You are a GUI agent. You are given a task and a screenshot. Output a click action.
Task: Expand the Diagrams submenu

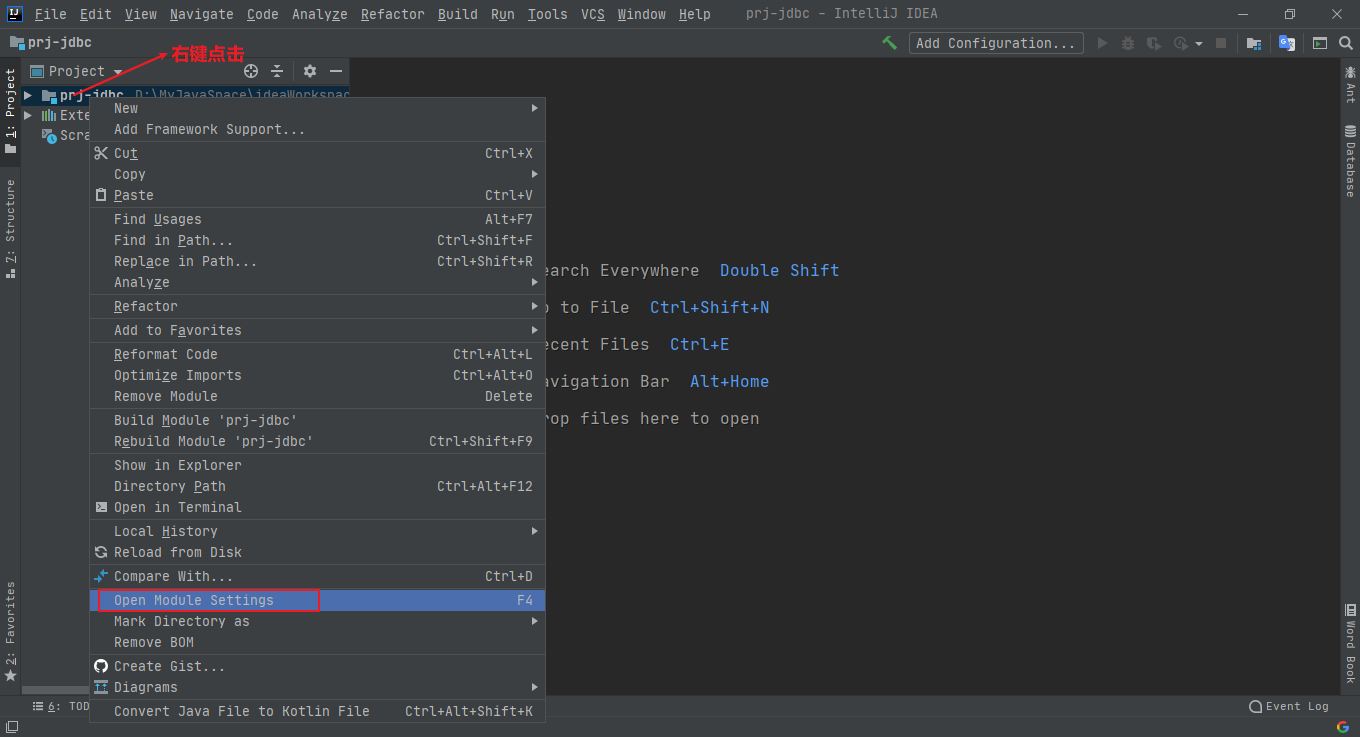[x=535, y=687]
